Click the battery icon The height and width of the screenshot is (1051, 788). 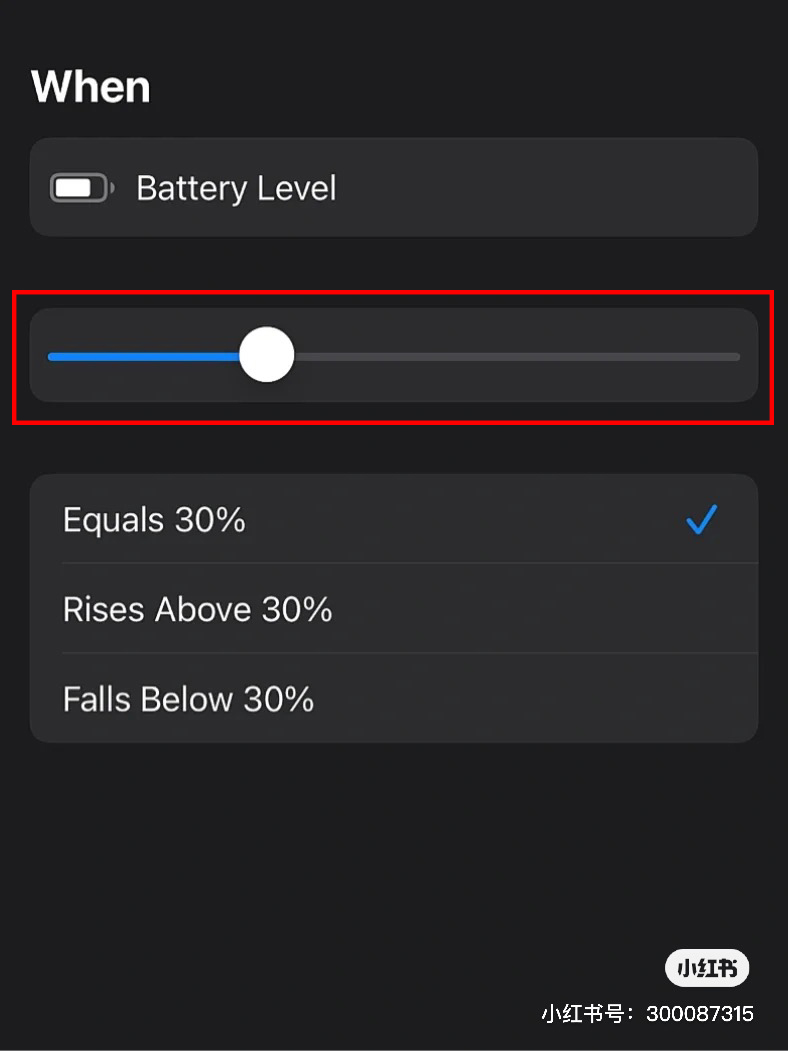point(82,188)
